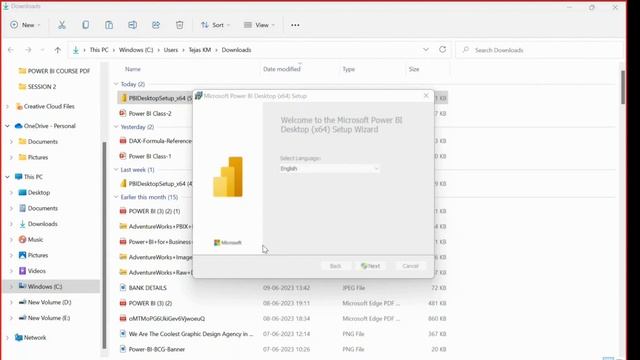This screenshot has height=360, width=640.
Task: Click the Search Downloads field
Action: [x=539, y=50]
